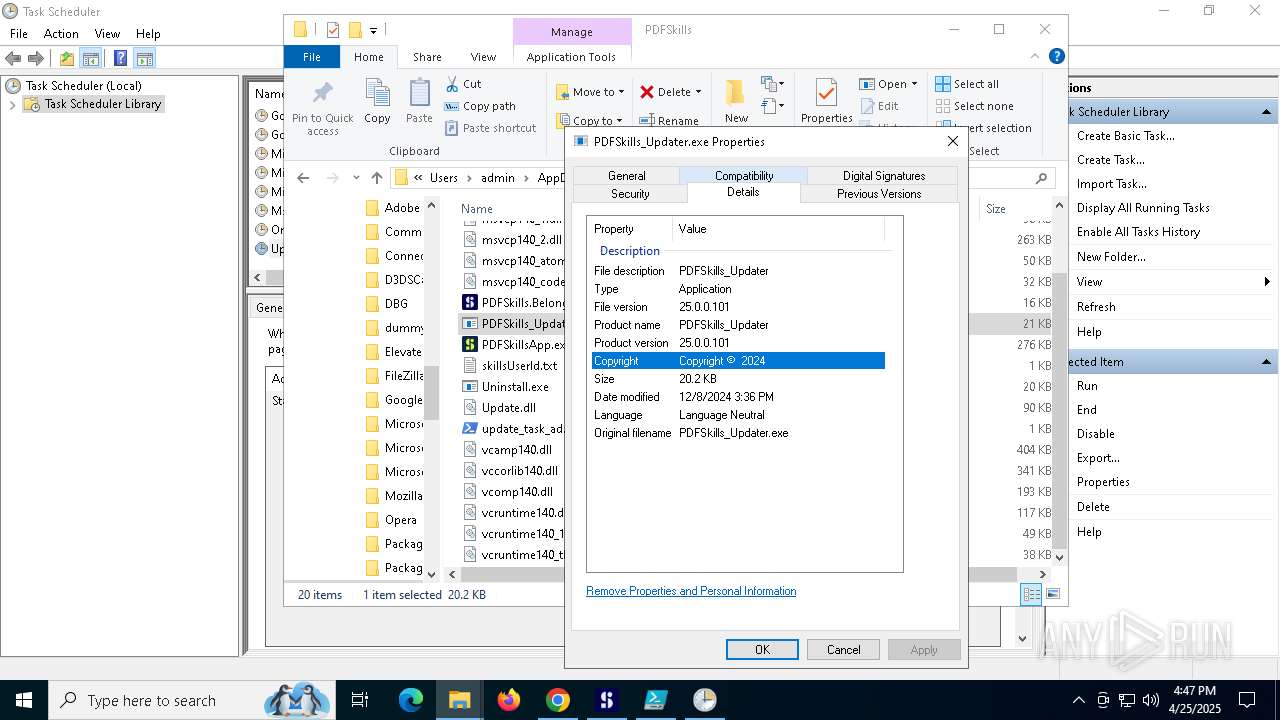Click Pin to Quick access icon
1280x720 pixels.
coord(322,94)
